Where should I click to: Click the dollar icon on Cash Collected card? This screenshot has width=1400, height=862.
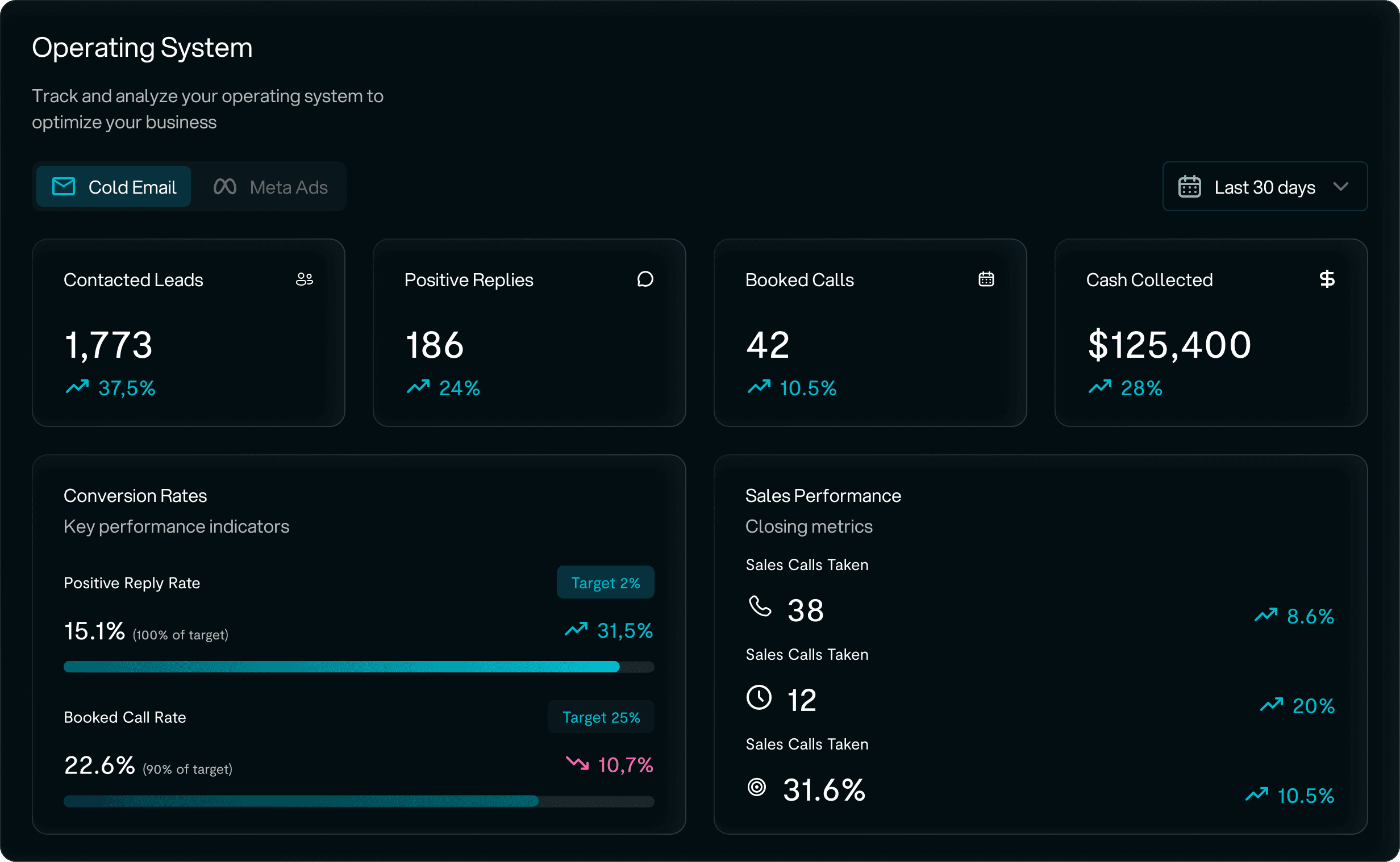coord(1327,279)
